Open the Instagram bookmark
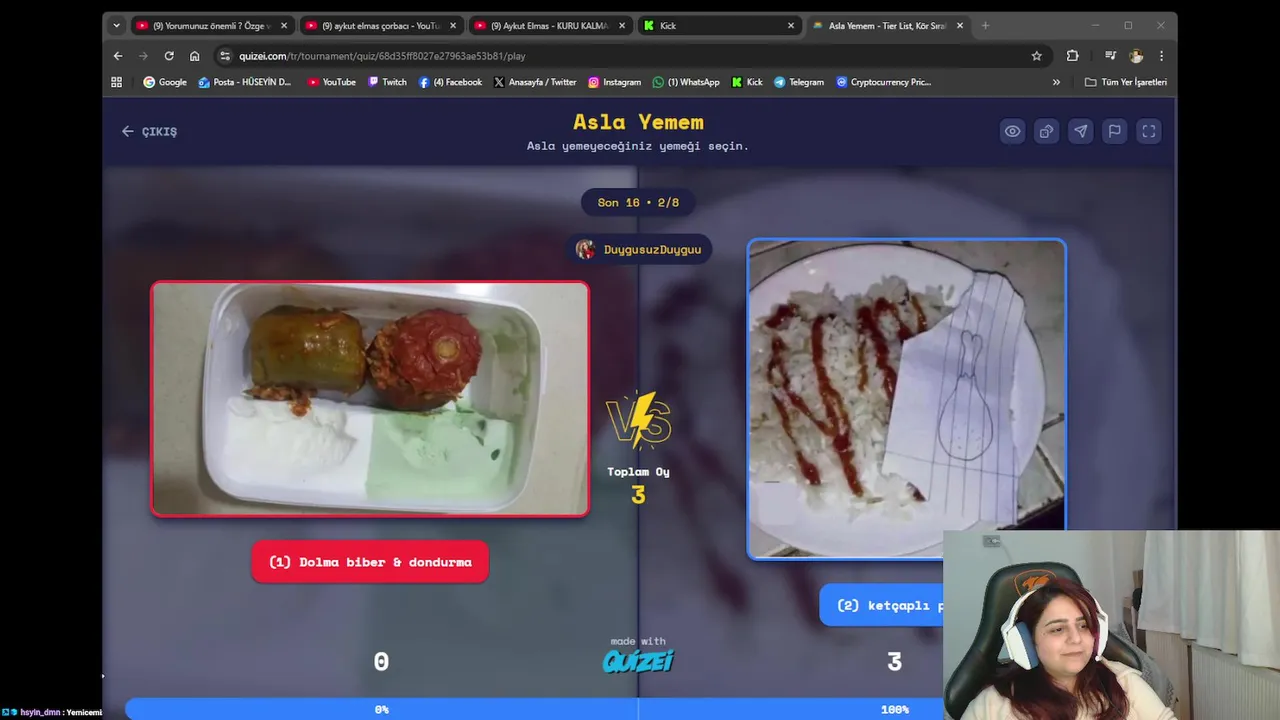 (x=614, y=82)
